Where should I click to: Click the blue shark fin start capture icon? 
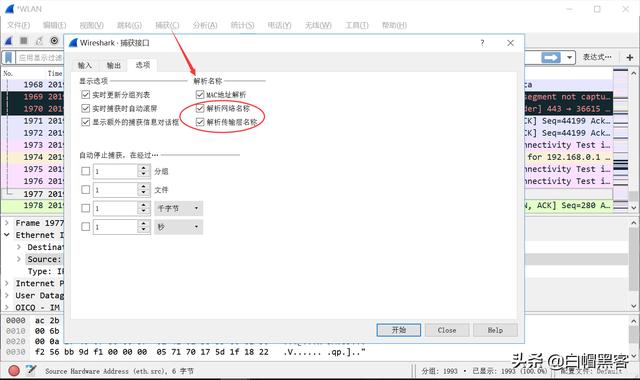click(9, 40)
